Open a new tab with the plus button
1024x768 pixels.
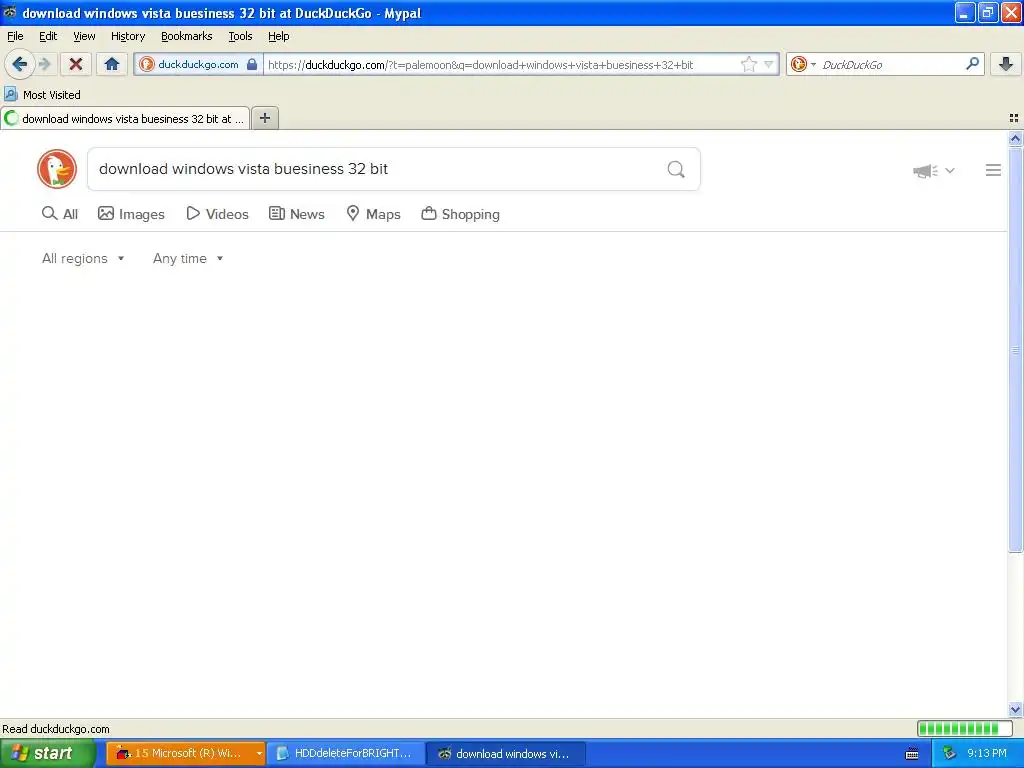pos(264,118)
